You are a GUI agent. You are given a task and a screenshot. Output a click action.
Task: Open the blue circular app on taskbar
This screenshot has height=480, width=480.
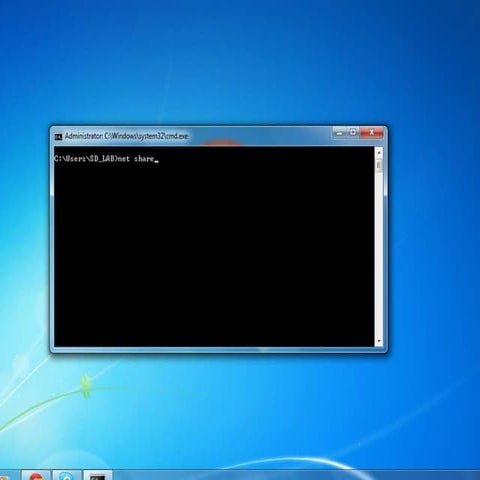pyautogui.click(x=67, y=476)
